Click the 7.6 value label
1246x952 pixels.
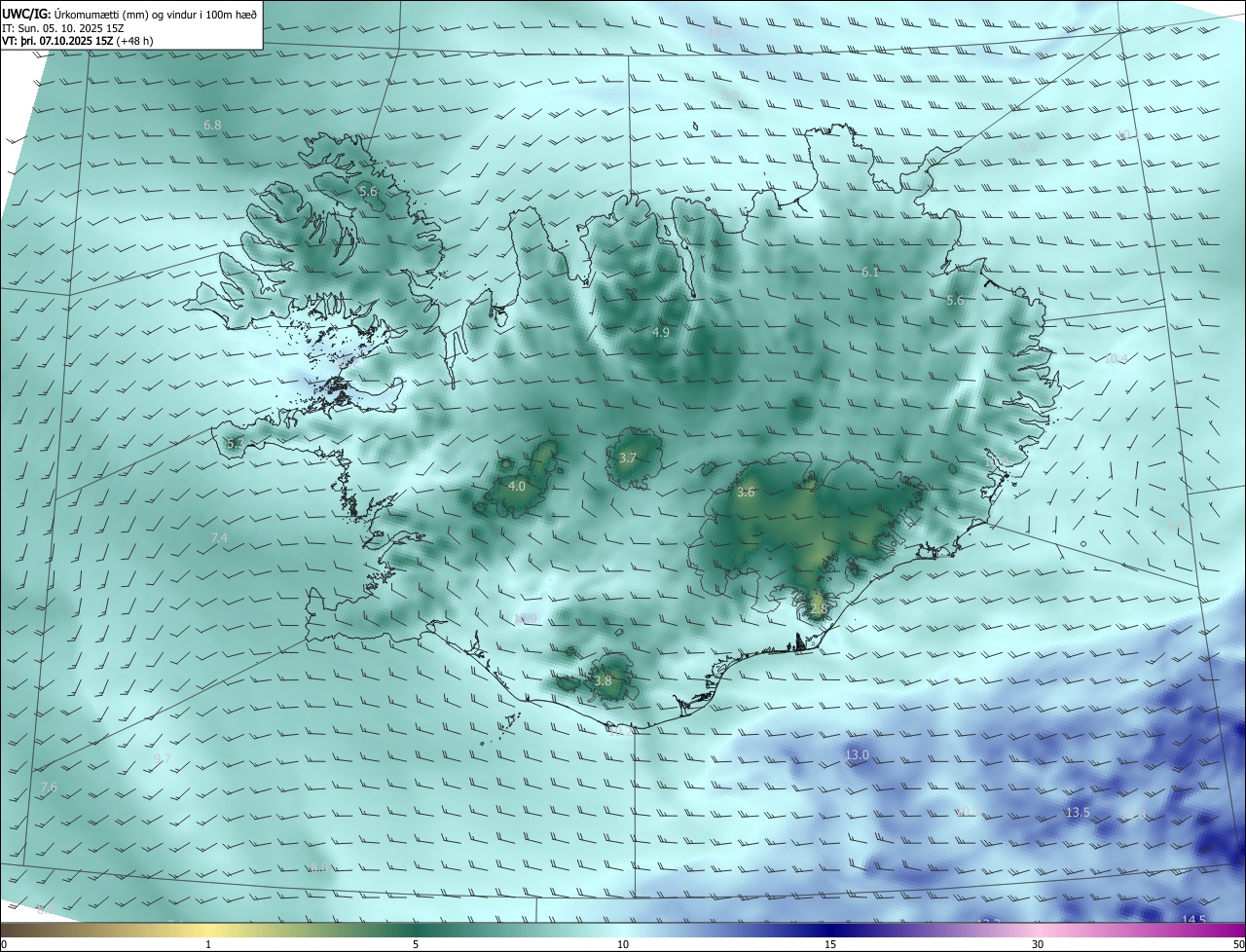[x=49, y=787]
